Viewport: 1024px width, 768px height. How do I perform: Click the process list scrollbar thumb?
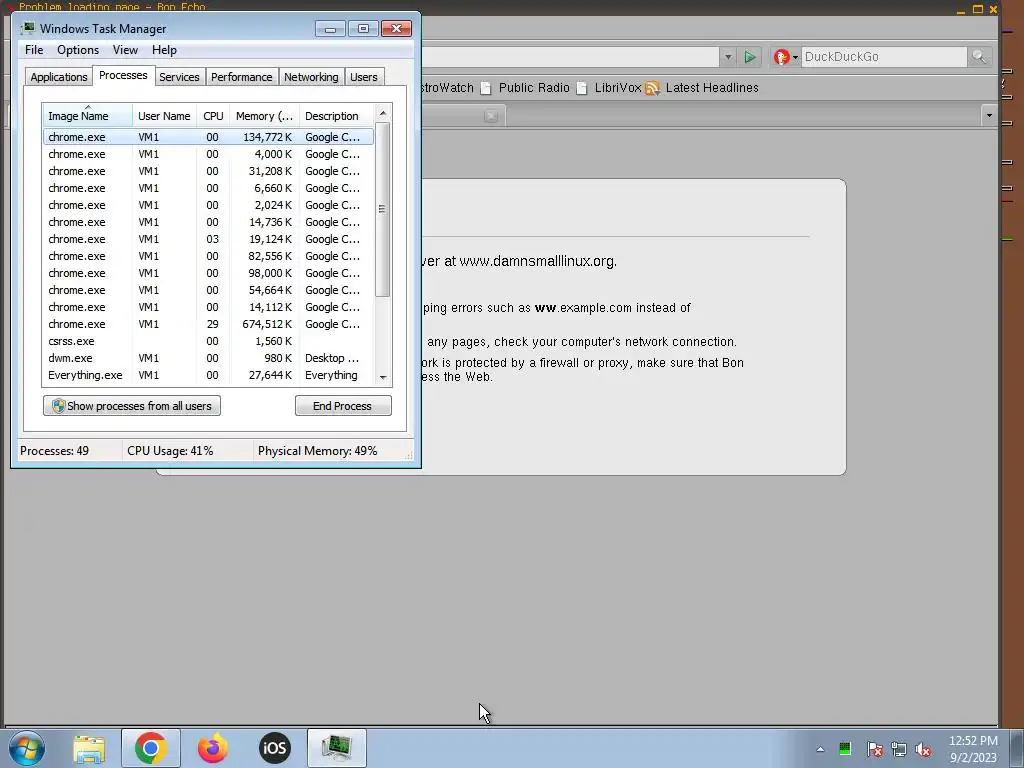tap(383, 209)
